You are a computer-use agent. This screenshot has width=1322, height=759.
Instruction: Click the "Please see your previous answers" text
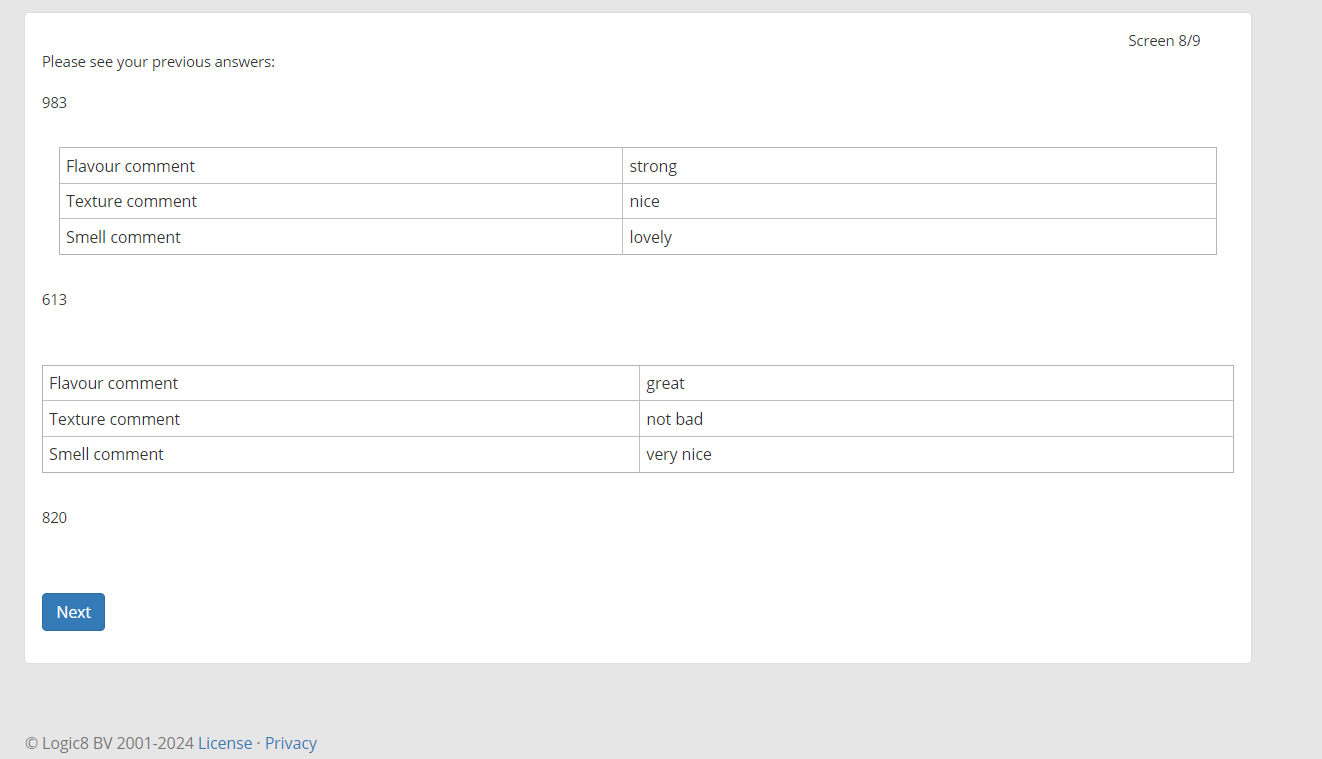(x=158, y=62)
